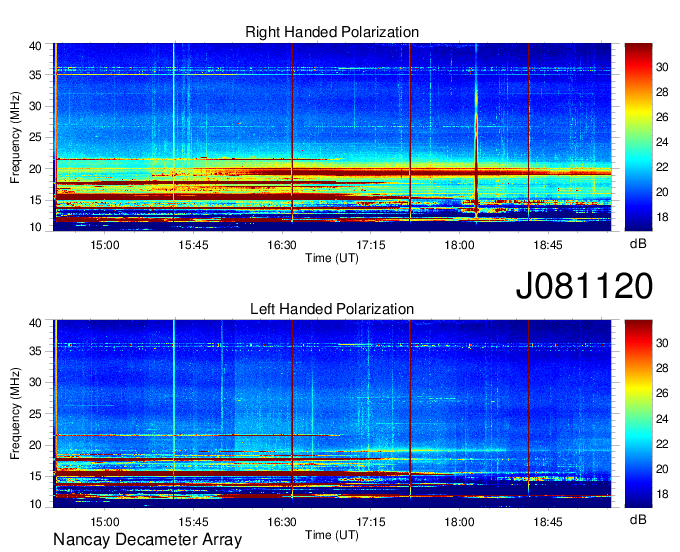Click the 'dB' label under upper colorbar

pyautogui.click(x=638, y=244)
